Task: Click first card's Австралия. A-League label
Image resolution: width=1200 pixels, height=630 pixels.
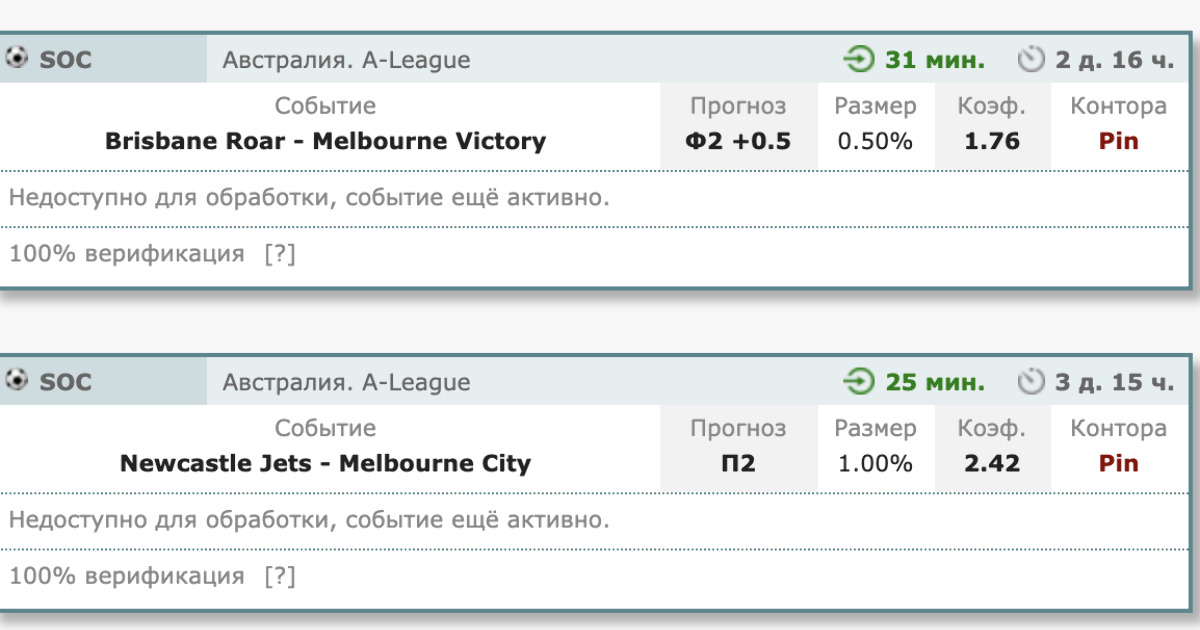Action: coord(346,60)
